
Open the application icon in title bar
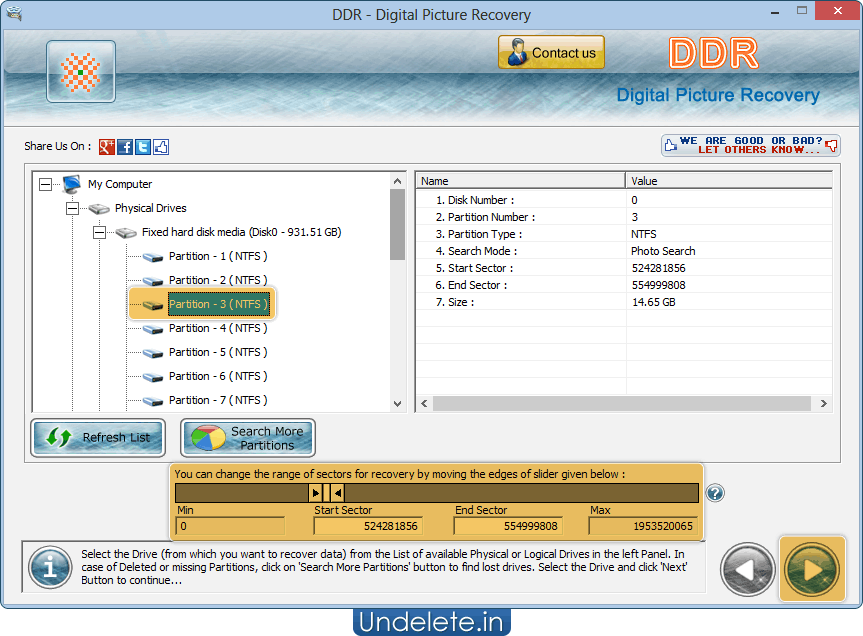pos(14,13)
